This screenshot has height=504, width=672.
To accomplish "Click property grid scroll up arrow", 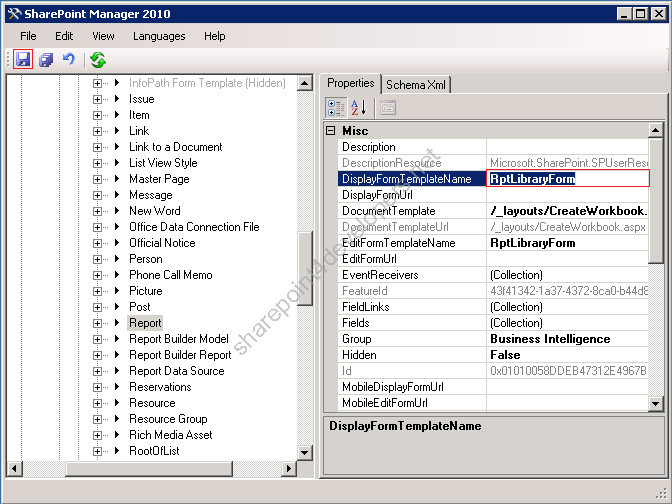I will tap(656, 130).
